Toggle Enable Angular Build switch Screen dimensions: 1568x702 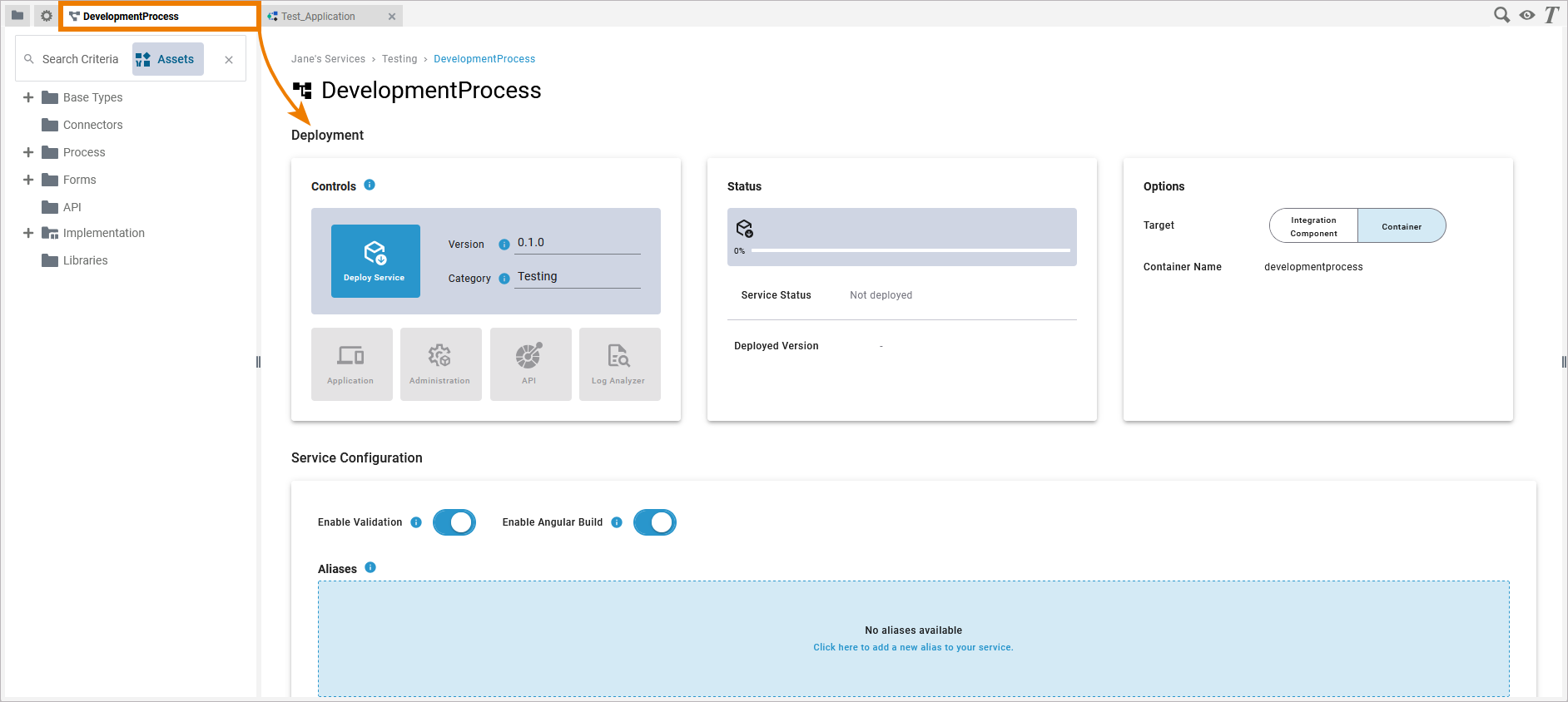[x=654, y=522]
